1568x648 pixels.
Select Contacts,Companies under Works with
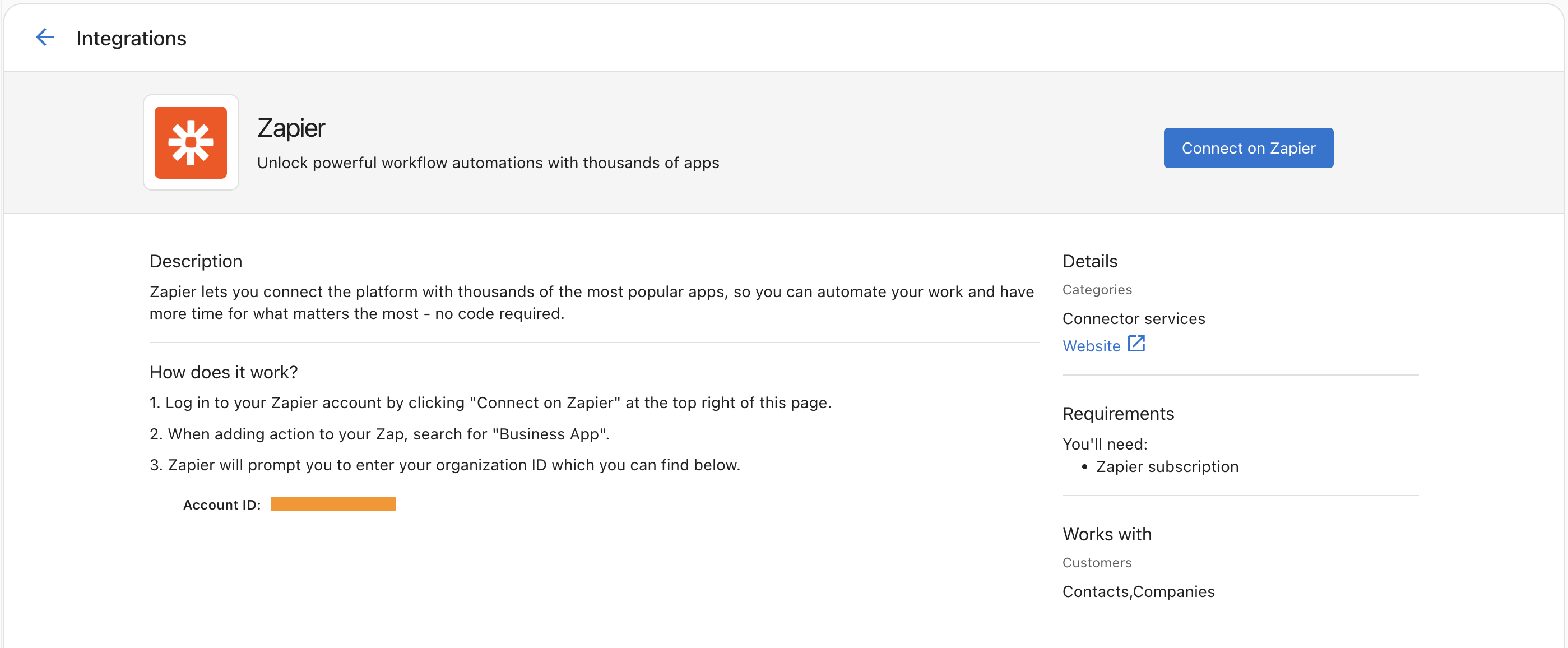[x=1138, y=591]
